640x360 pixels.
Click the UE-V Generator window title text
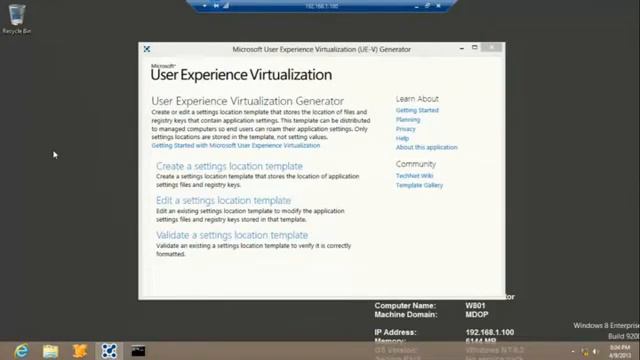coord(321,49)
